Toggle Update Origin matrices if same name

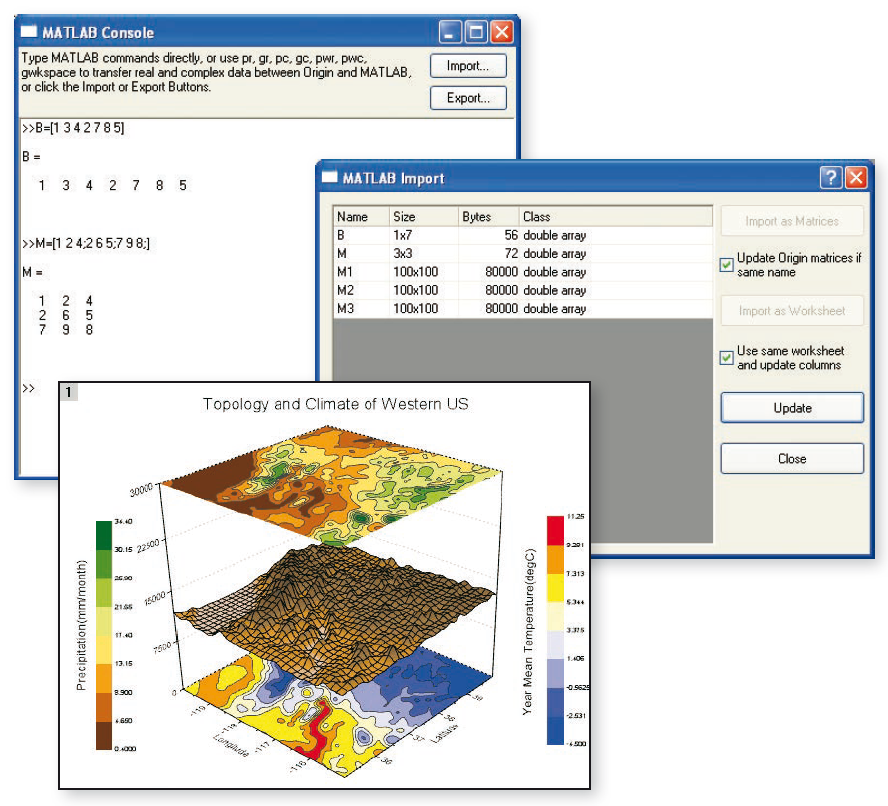727,265
